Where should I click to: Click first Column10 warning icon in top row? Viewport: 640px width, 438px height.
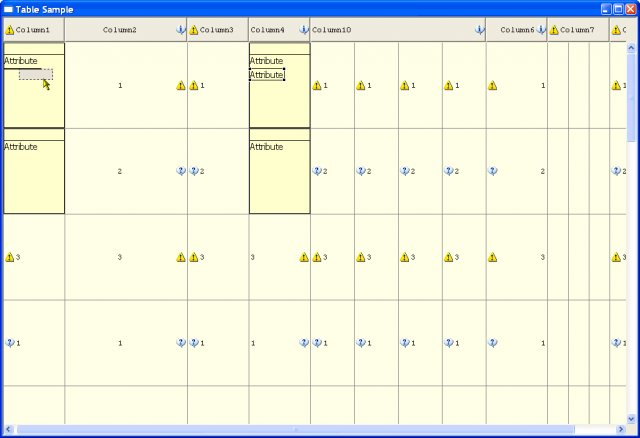(x=317, y=85)
